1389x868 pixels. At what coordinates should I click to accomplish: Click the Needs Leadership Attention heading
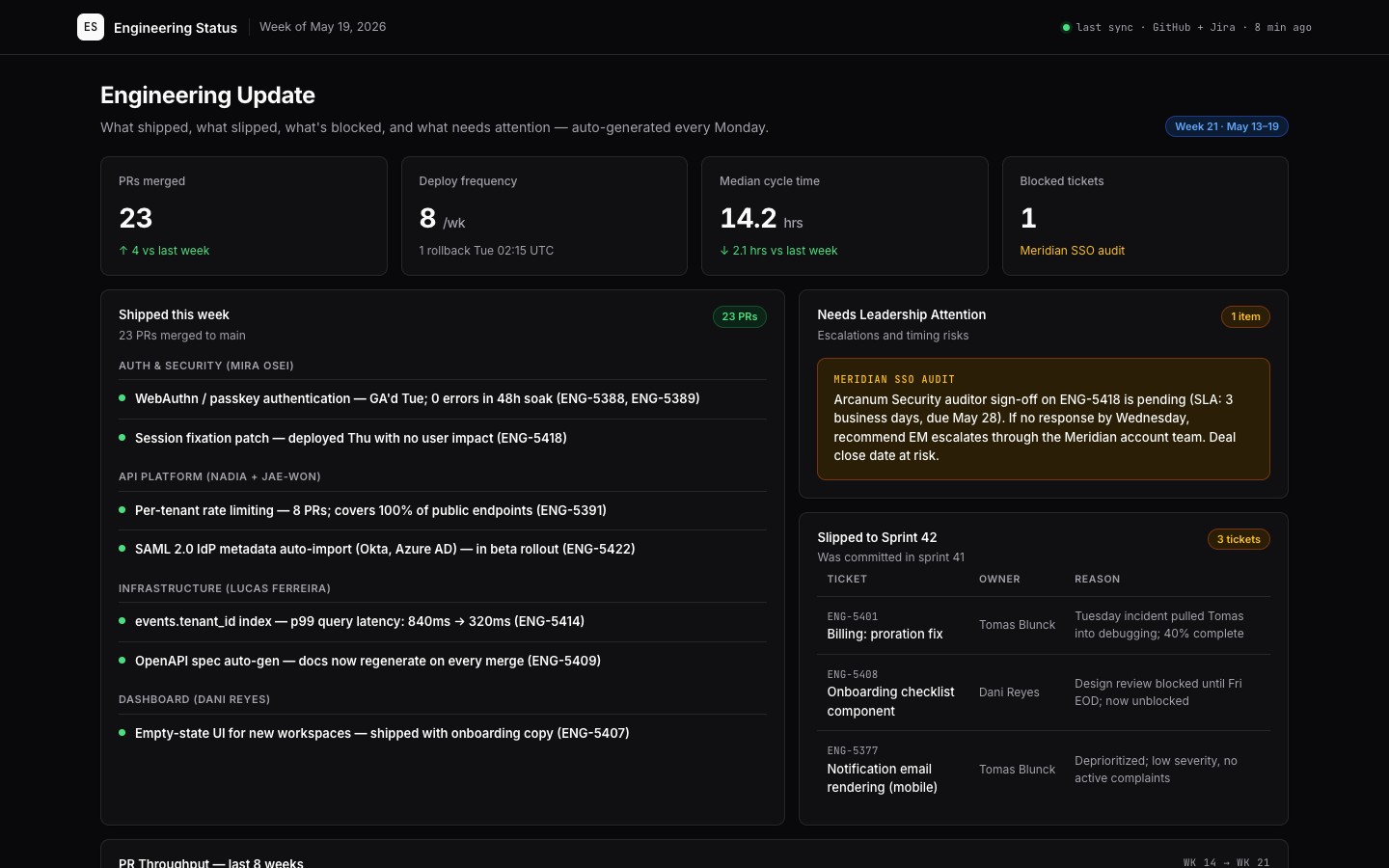coord(902,315)
